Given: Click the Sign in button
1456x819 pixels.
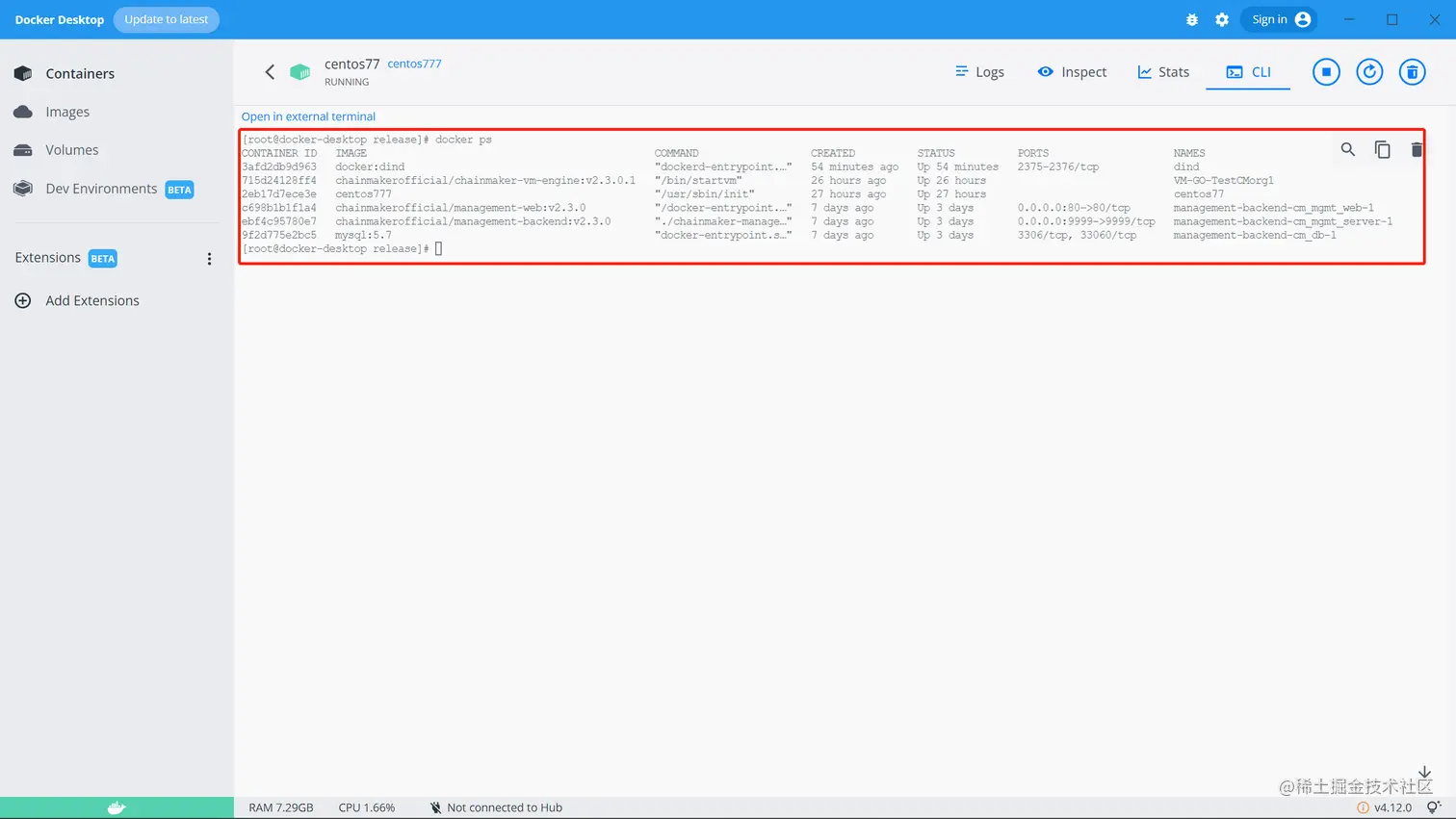Looking at the screenshot, I should coord(1281,19).
